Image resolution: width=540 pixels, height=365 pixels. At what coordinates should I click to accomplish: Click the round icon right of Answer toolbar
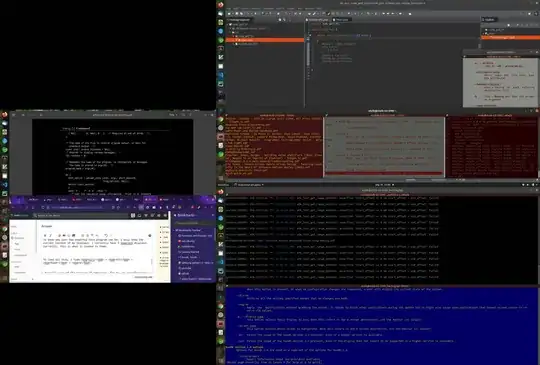coord(150,236)
